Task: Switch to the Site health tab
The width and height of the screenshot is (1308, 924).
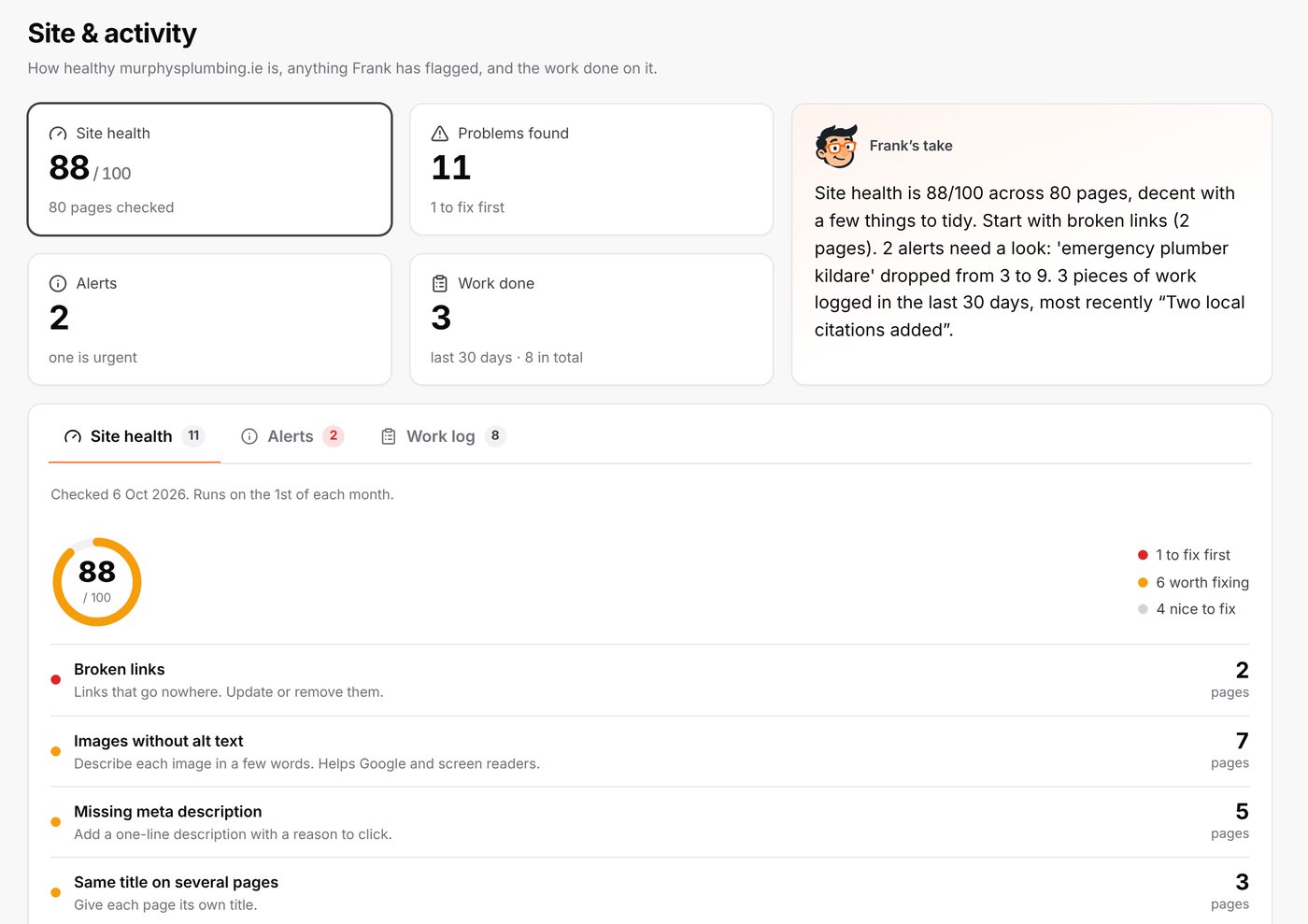Action: pyautogui.click(x=135, y=436)
